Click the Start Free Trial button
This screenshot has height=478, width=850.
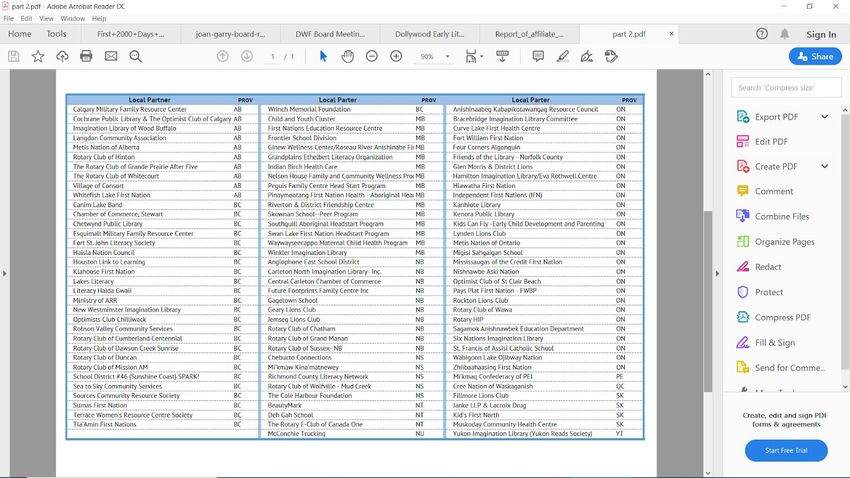786,451
